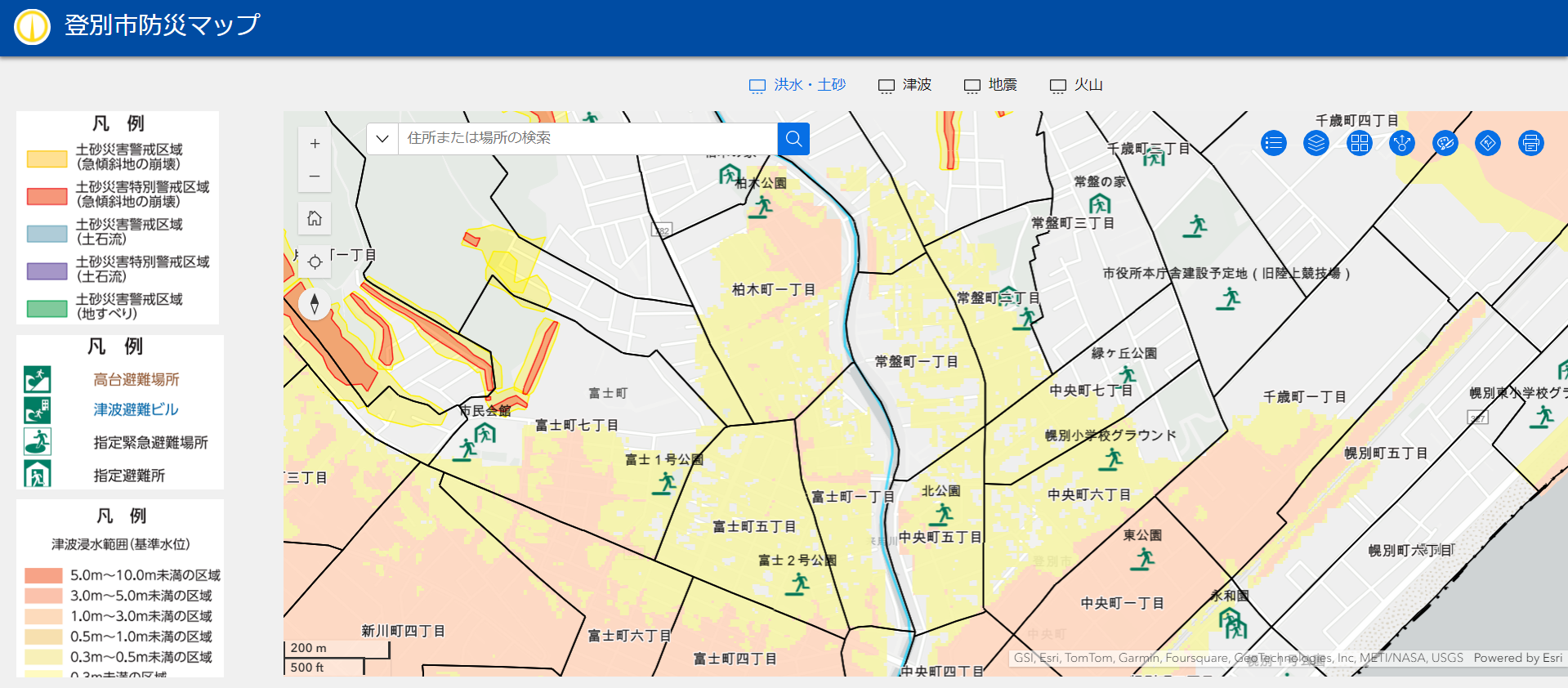Reset map to home extent

[315, 219]
